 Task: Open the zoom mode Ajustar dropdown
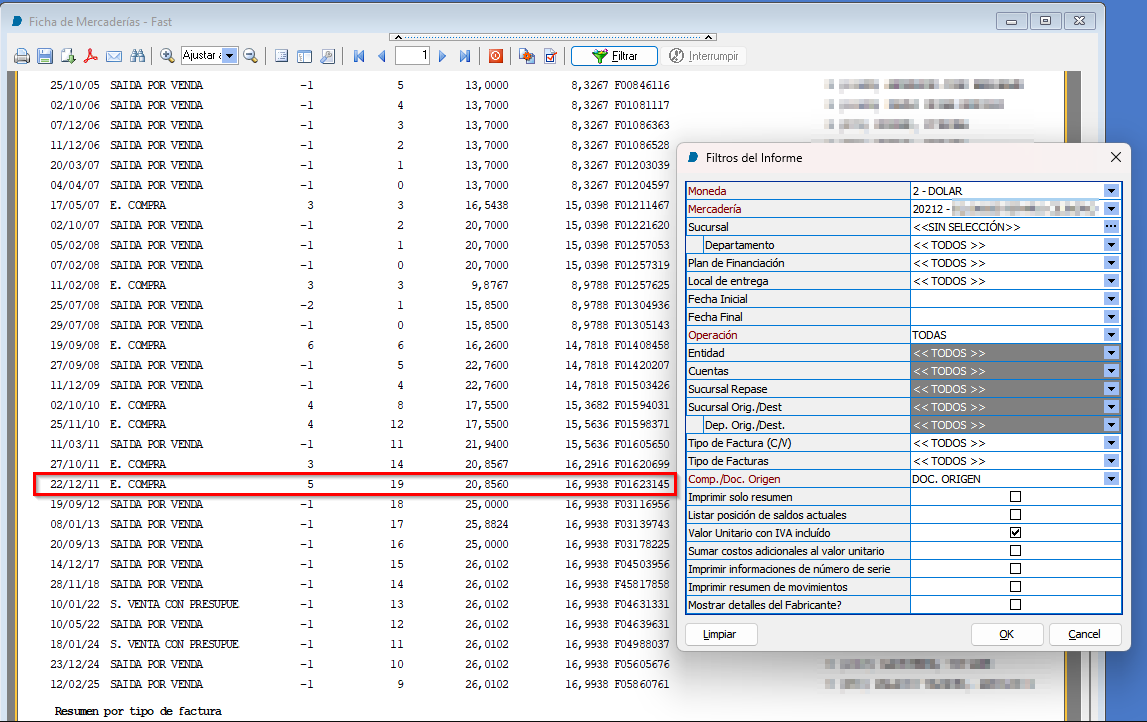tap(230, 56)
